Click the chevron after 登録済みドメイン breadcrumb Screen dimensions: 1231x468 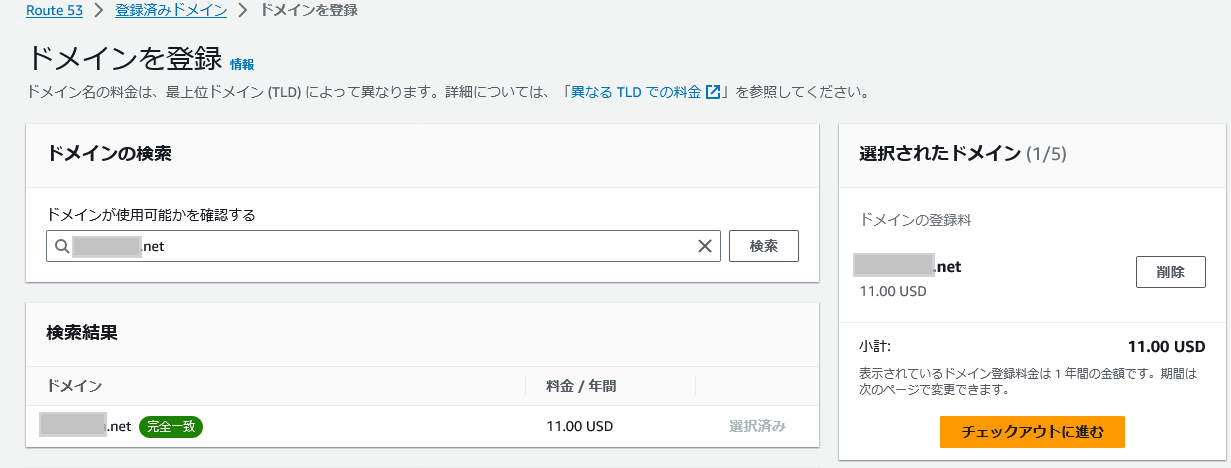click(x=242, y=11)
